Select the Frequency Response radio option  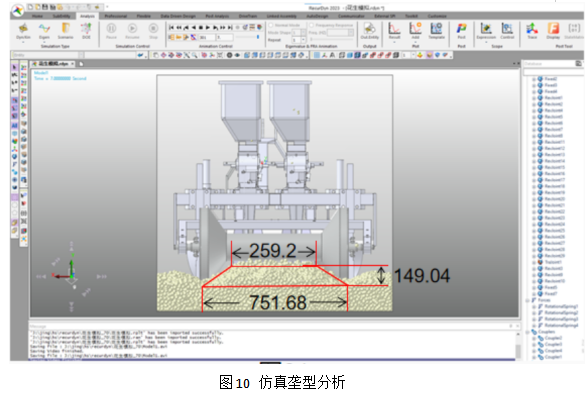point(311,25)
